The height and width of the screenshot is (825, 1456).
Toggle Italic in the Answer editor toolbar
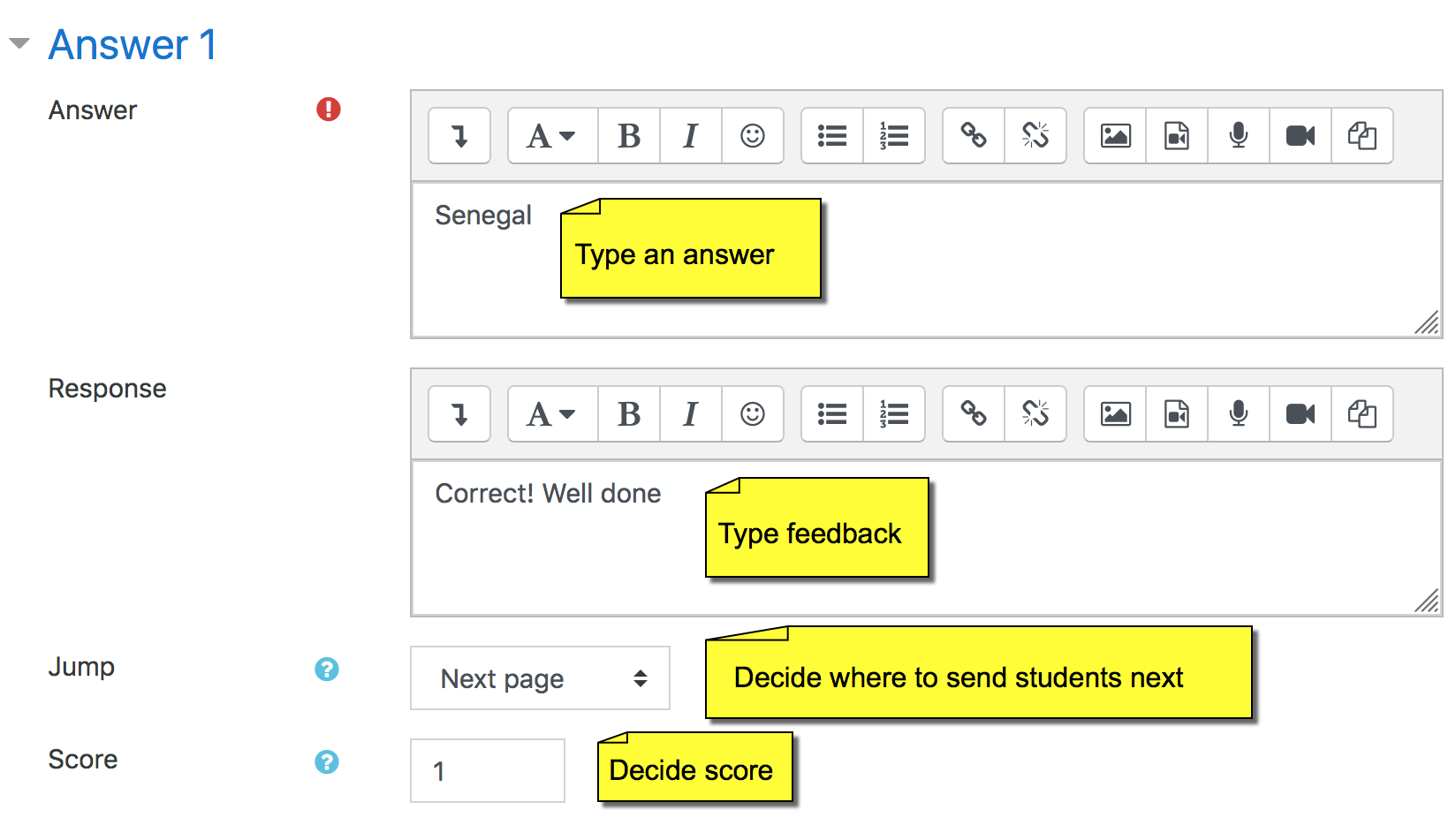point(691,136)
